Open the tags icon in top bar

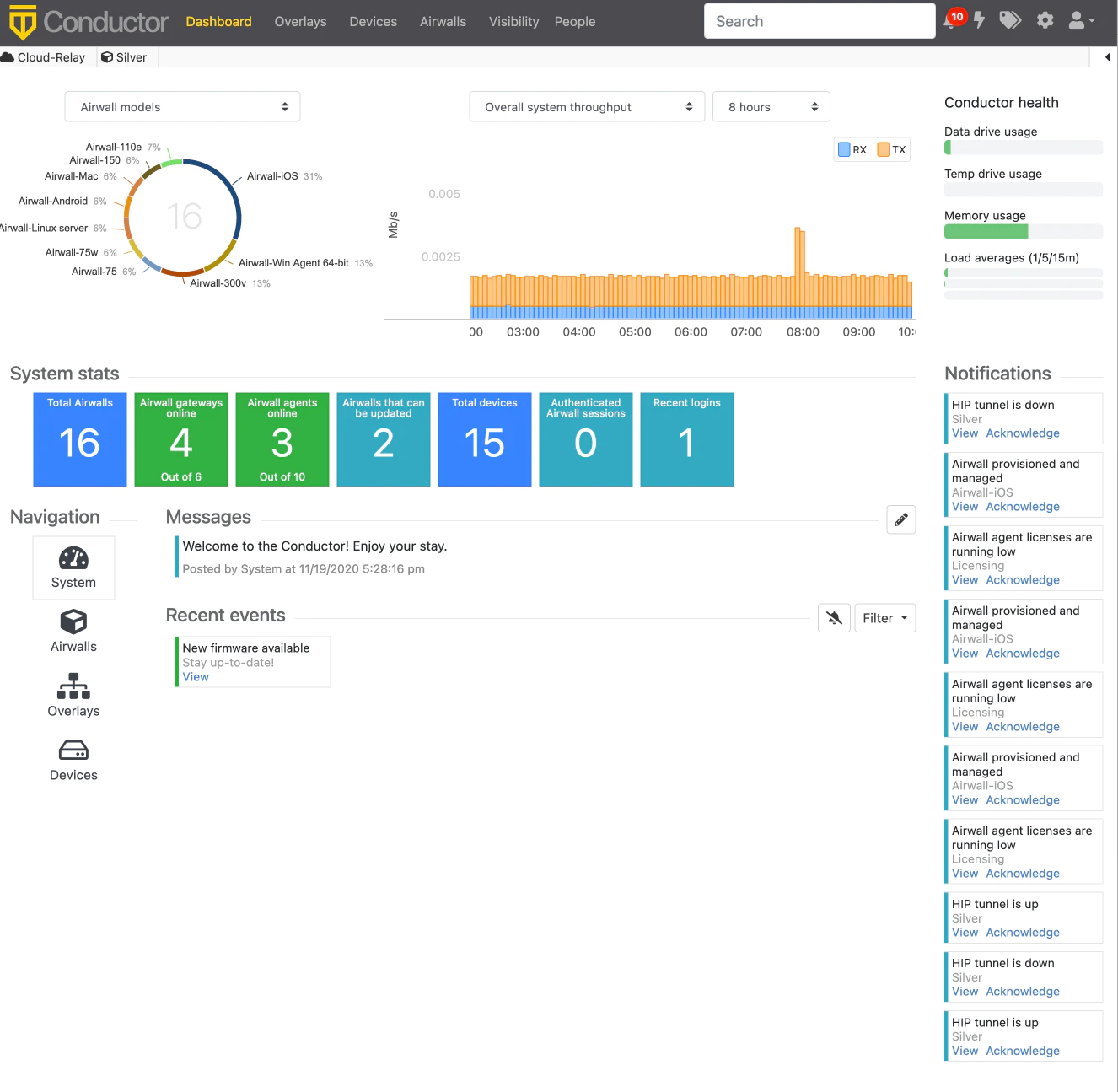pos(1010,20)
